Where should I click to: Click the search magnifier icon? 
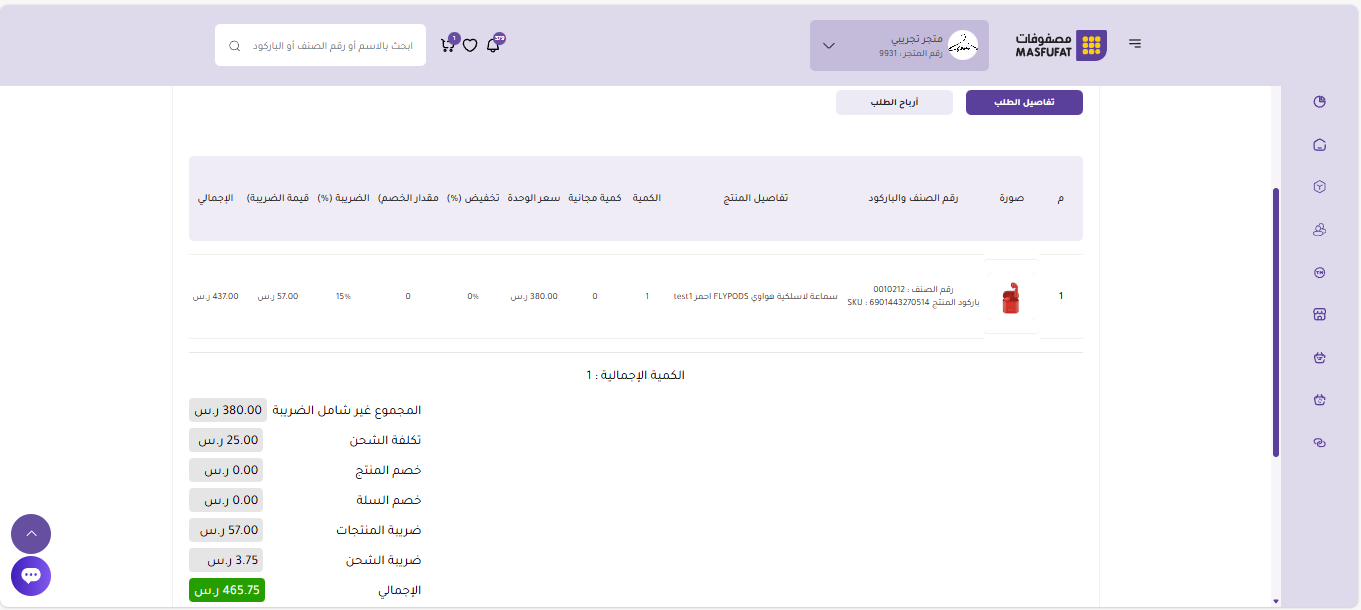tap(235, 46)
